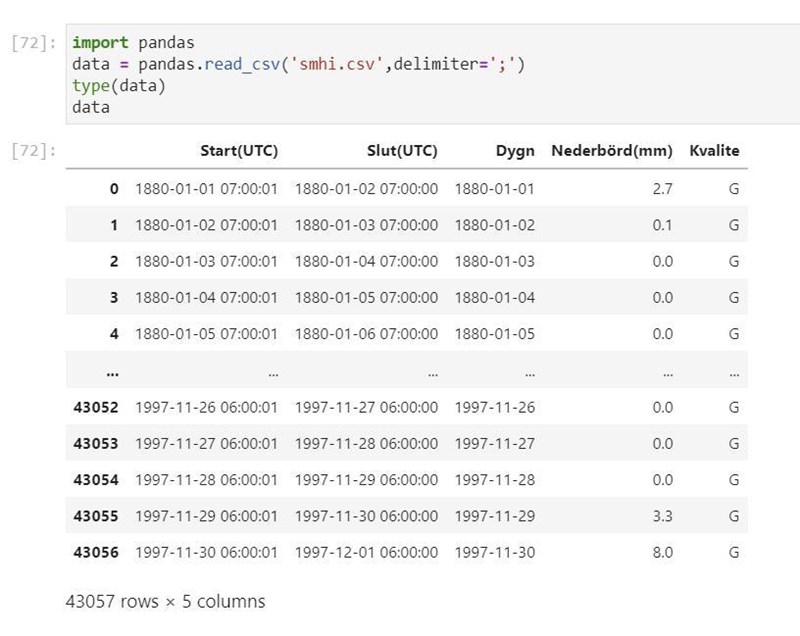
Task: Click the Dygn column header
Action: point(515,151)
